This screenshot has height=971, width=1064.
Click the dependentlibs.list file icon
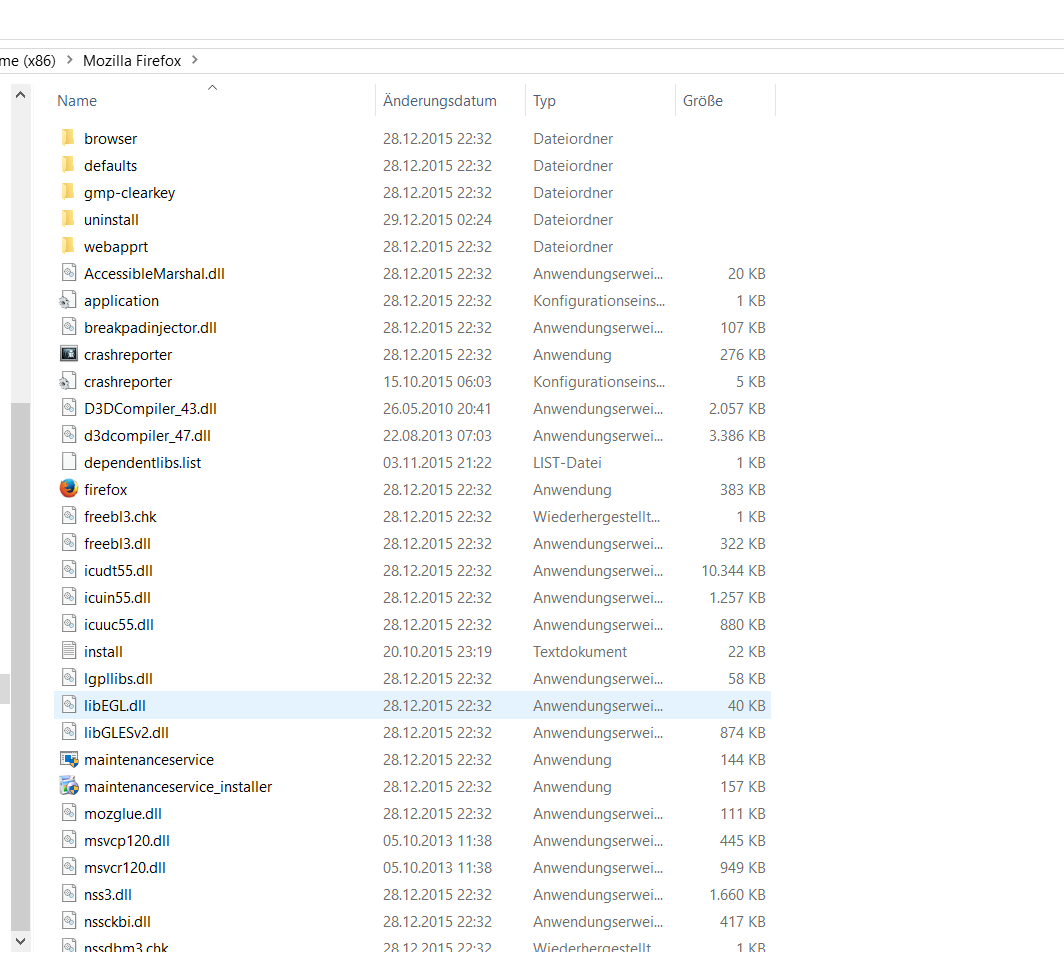[x=68, y=462]
